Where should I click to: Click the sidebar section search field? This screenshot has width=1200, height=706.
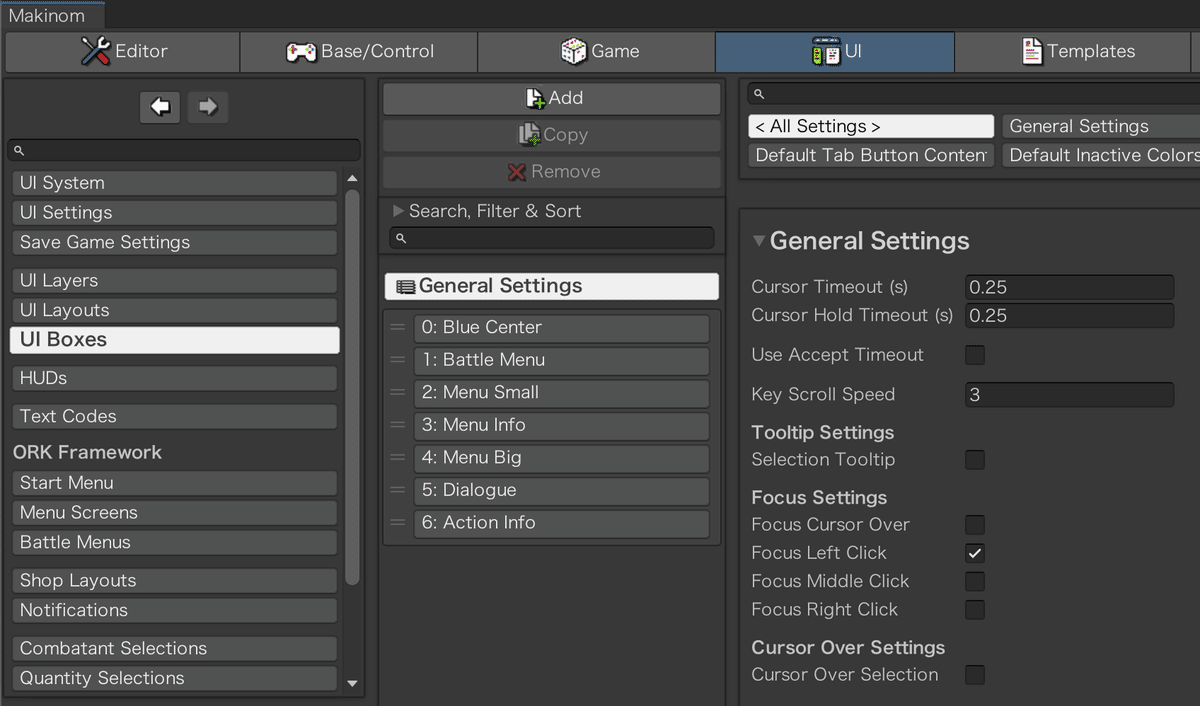click(184, 150)
